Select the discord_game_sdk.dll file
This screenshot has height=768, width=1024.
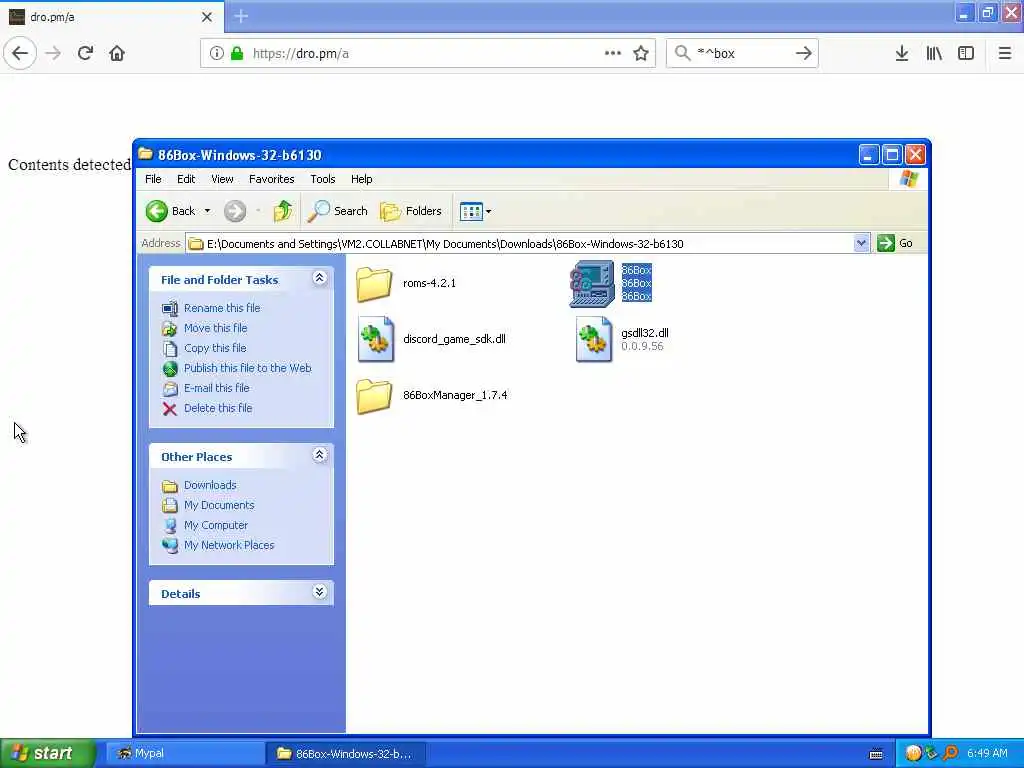point(432,339)
